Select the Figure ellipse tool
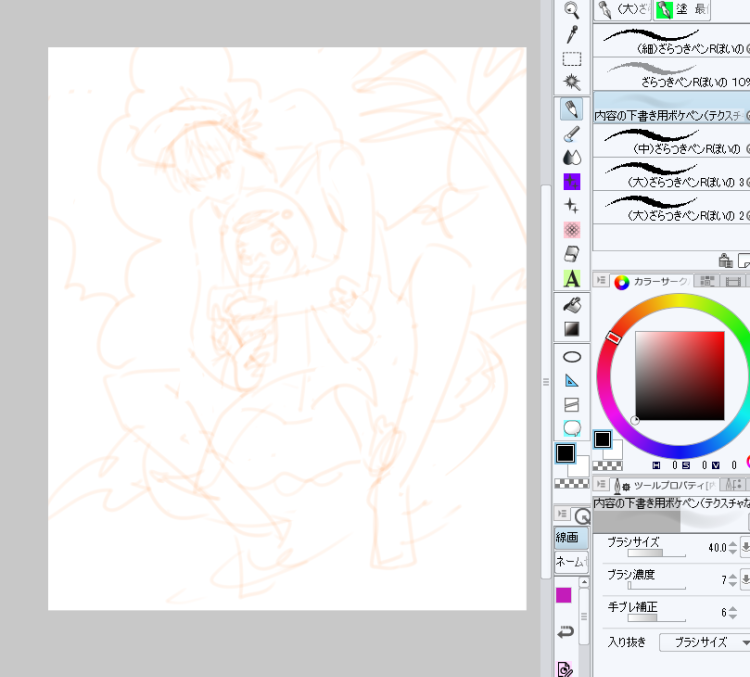 click(572, 357)
